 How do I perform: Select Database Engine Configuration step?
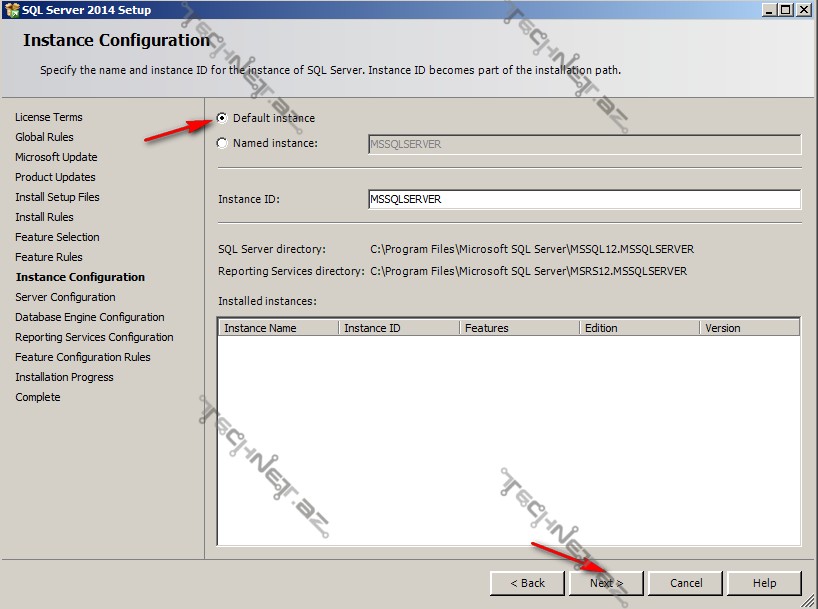tap(89, 317)
